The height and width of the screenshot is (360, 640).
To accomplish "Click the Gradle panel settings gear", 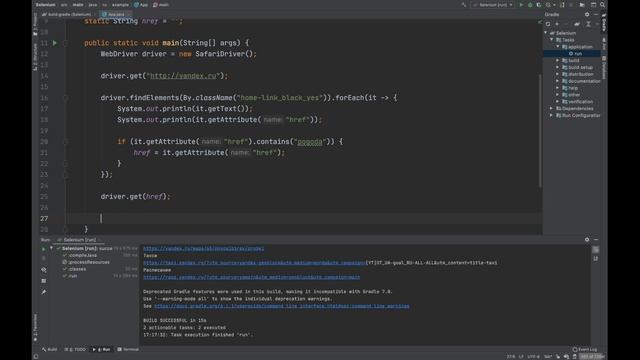I will 587,14.
